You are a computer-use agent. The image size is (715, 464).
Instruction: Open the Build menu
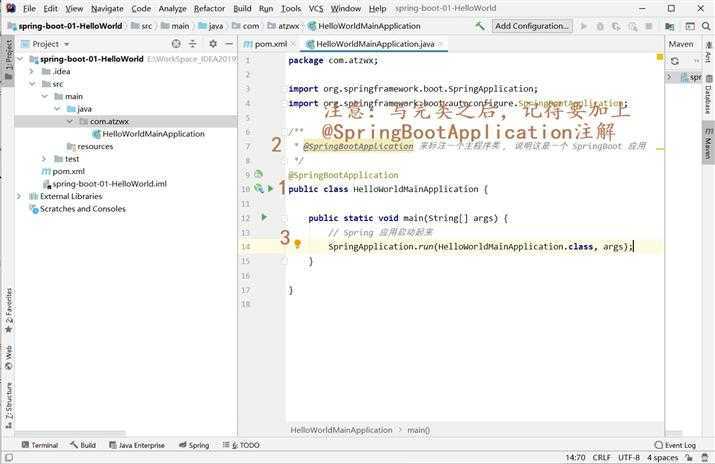[x=242, y=9]
